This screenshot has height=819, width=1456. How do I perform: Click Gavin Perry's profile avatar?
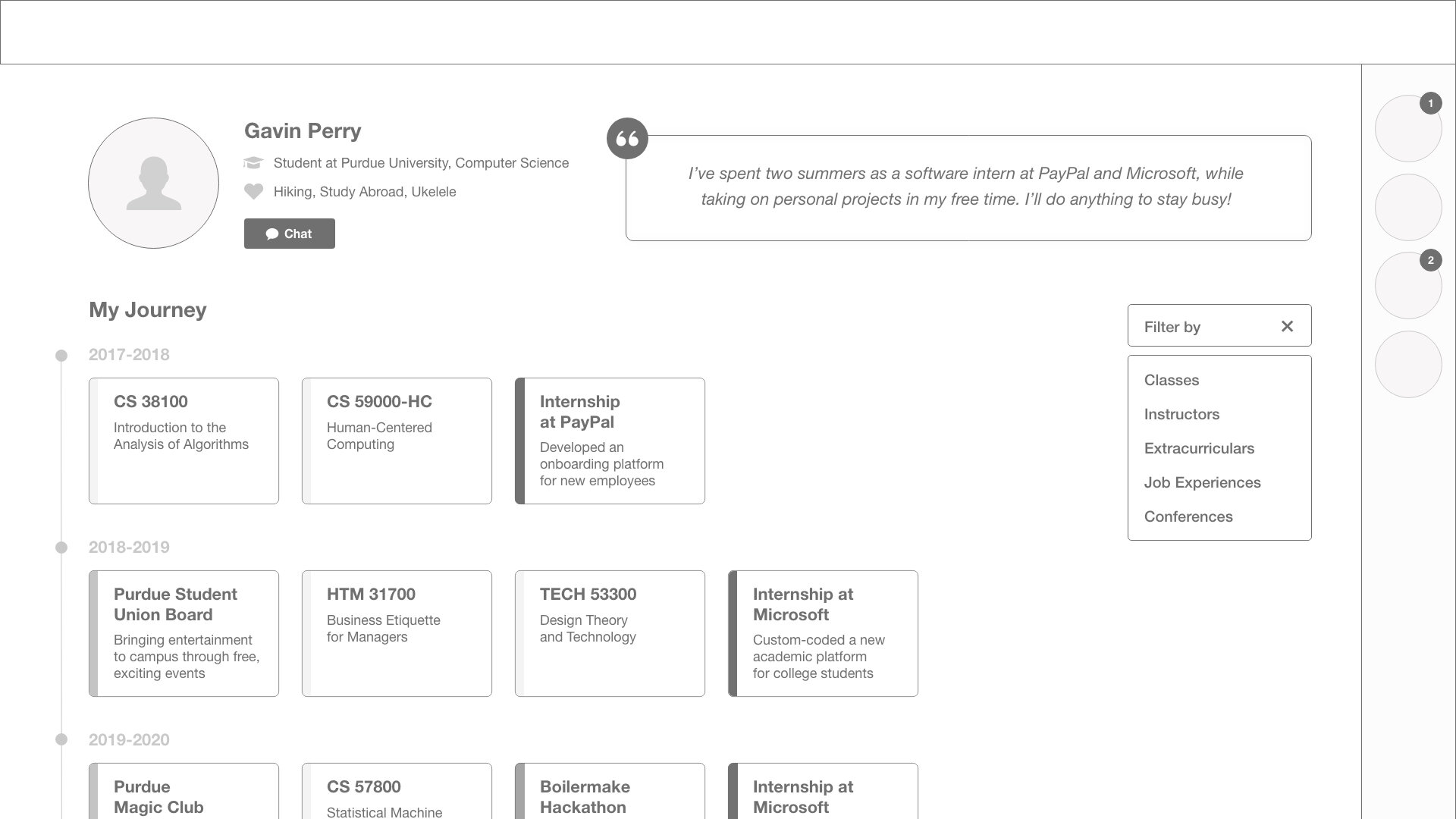pyautogui.click(x=153, y=183)
